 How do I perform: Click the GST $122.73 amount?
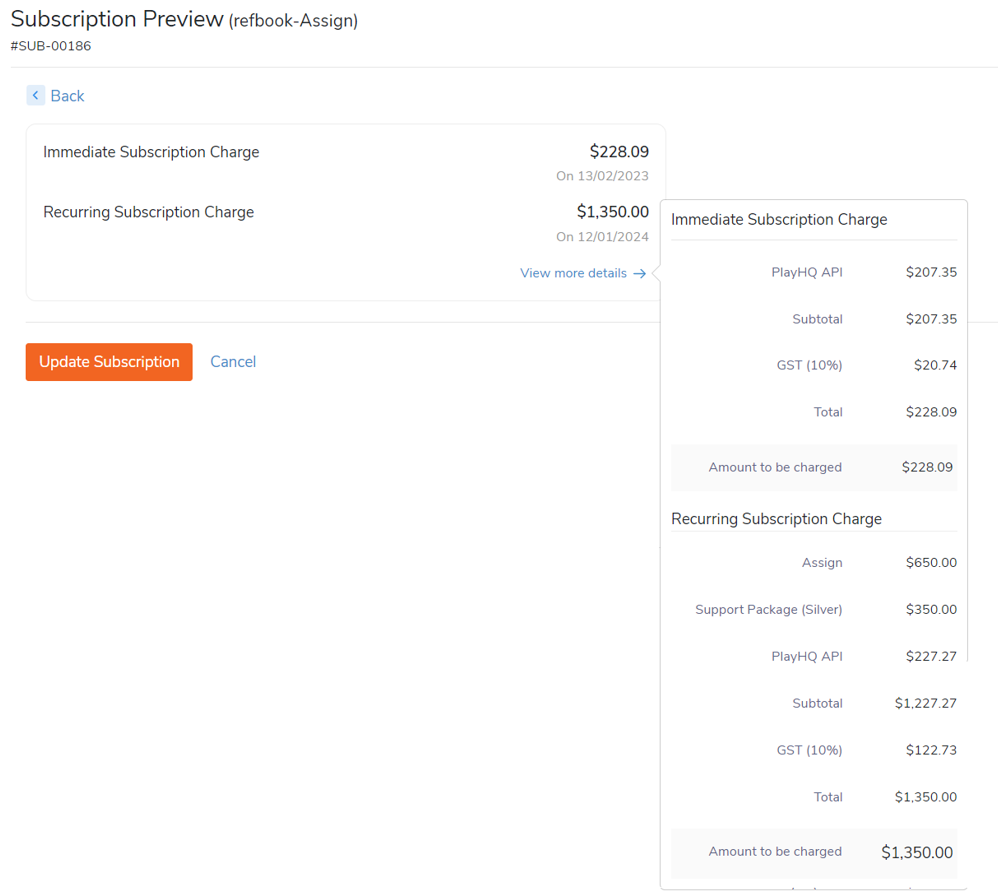pyautogui.click(x=930, y=751)
